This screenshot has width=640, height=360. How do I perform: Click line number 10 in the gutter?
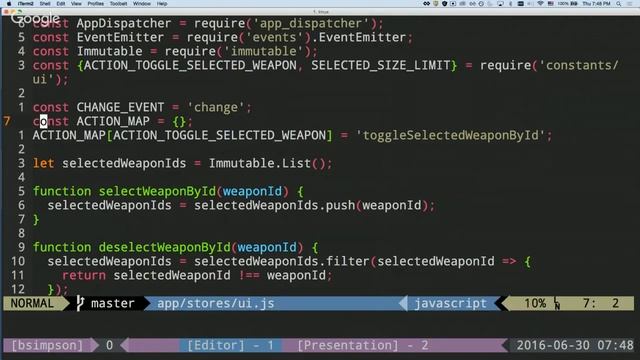(18, 261)
